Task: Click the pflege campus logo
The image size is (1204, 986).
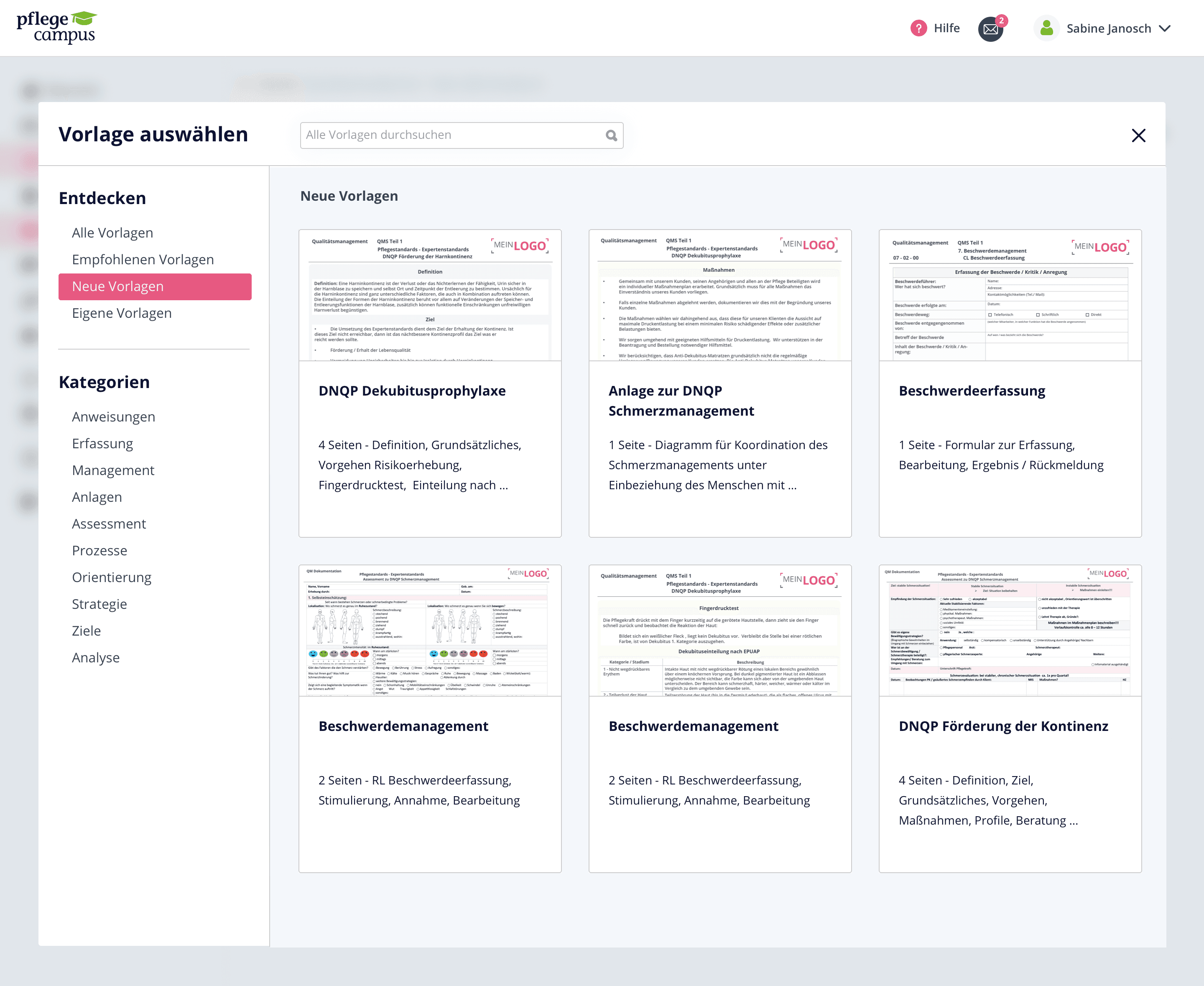Action: [56, 27]
